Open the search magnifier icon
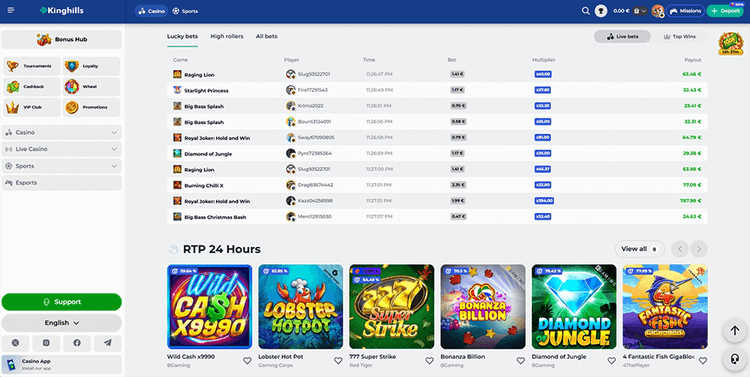 (585, 11)
